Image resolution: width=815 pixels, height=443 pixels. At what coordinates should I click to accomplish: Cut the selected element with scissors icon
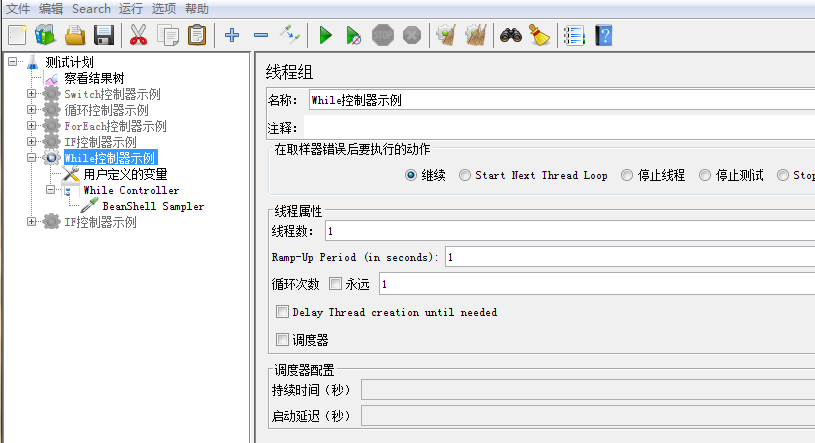(x=138, y=35)
